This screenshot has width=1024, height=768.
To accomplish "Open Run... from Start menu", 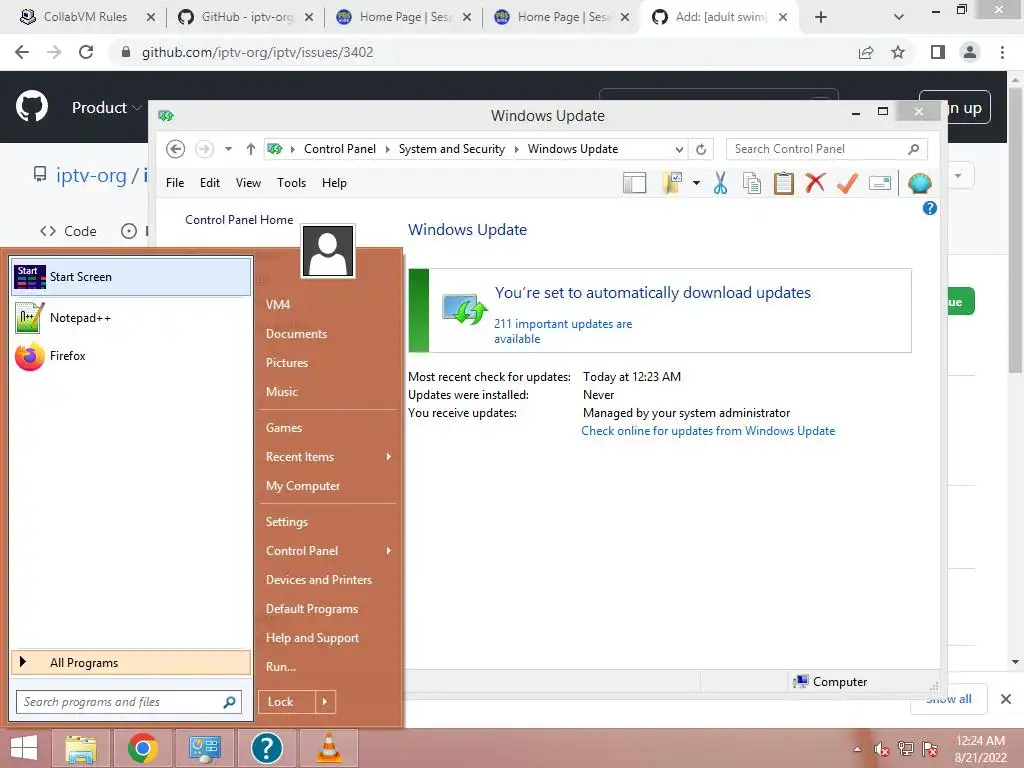I will [x=281, y=667].
